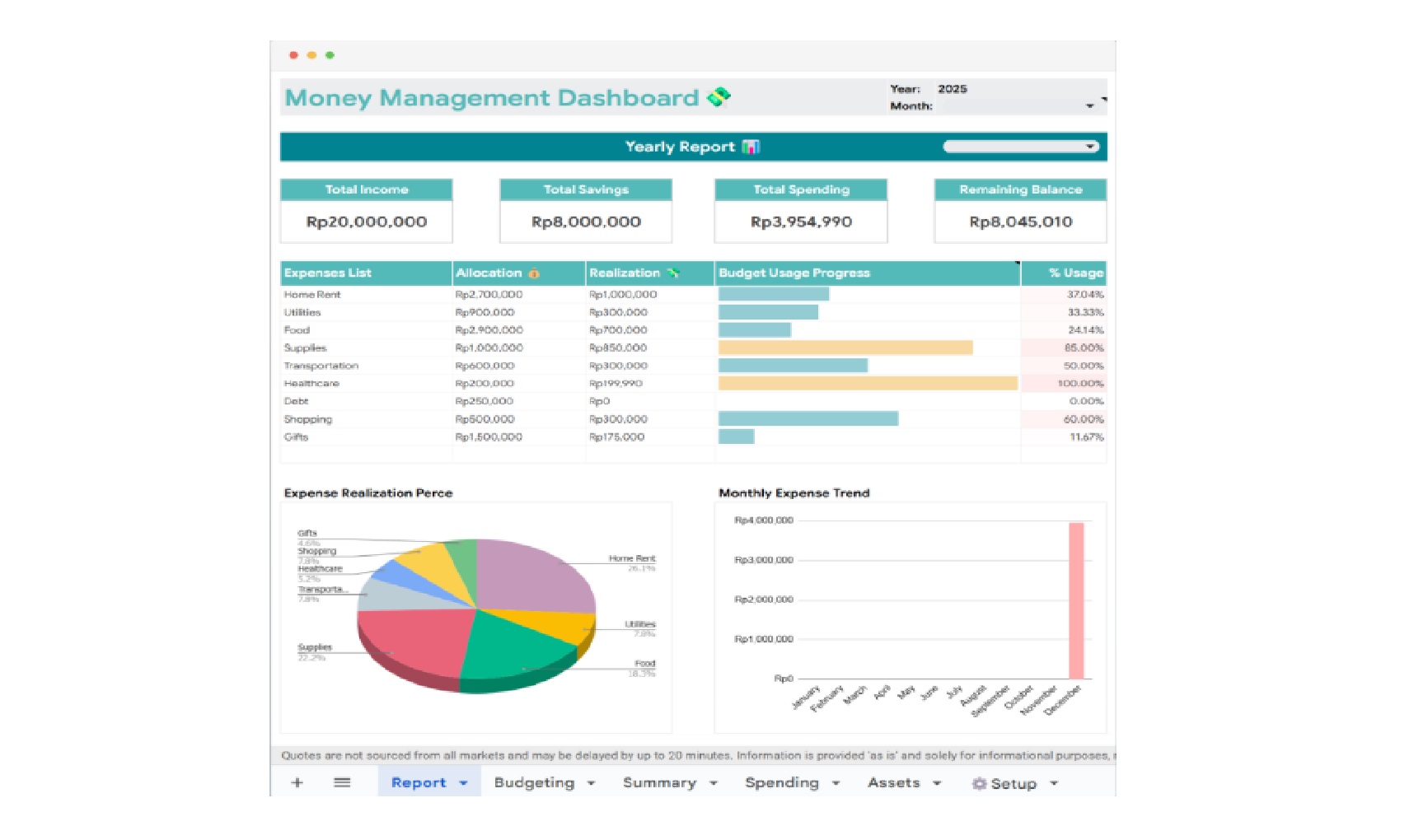Click the add sheet plus icon

click(297, 782)
